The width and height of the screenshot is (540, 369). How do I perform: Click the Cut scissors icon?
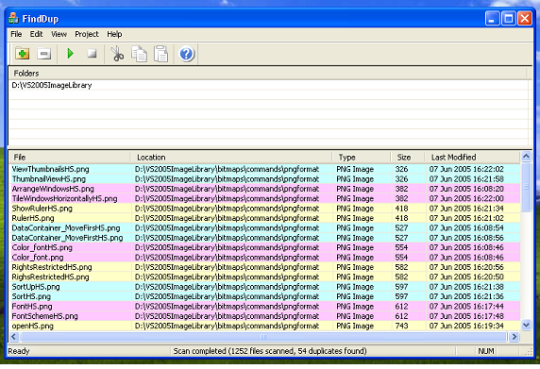(117, 54)
